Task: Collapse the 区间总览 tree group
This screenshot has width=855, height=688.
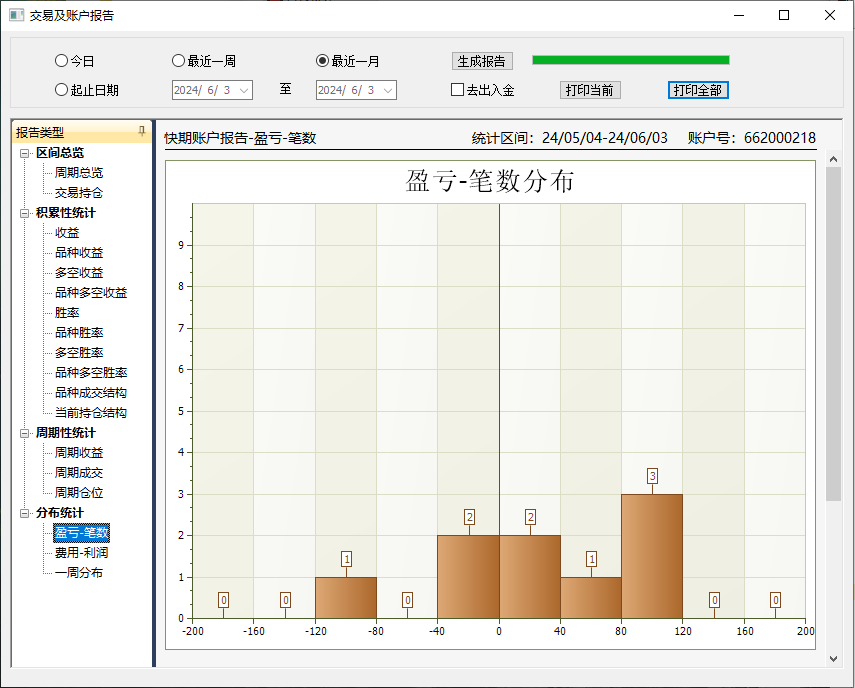Action: click(25, 153)
